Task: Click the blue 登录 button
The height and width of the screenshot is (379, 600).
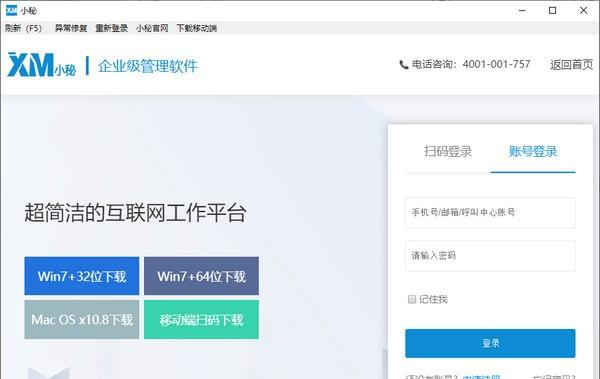Action: tap(490, 343)
